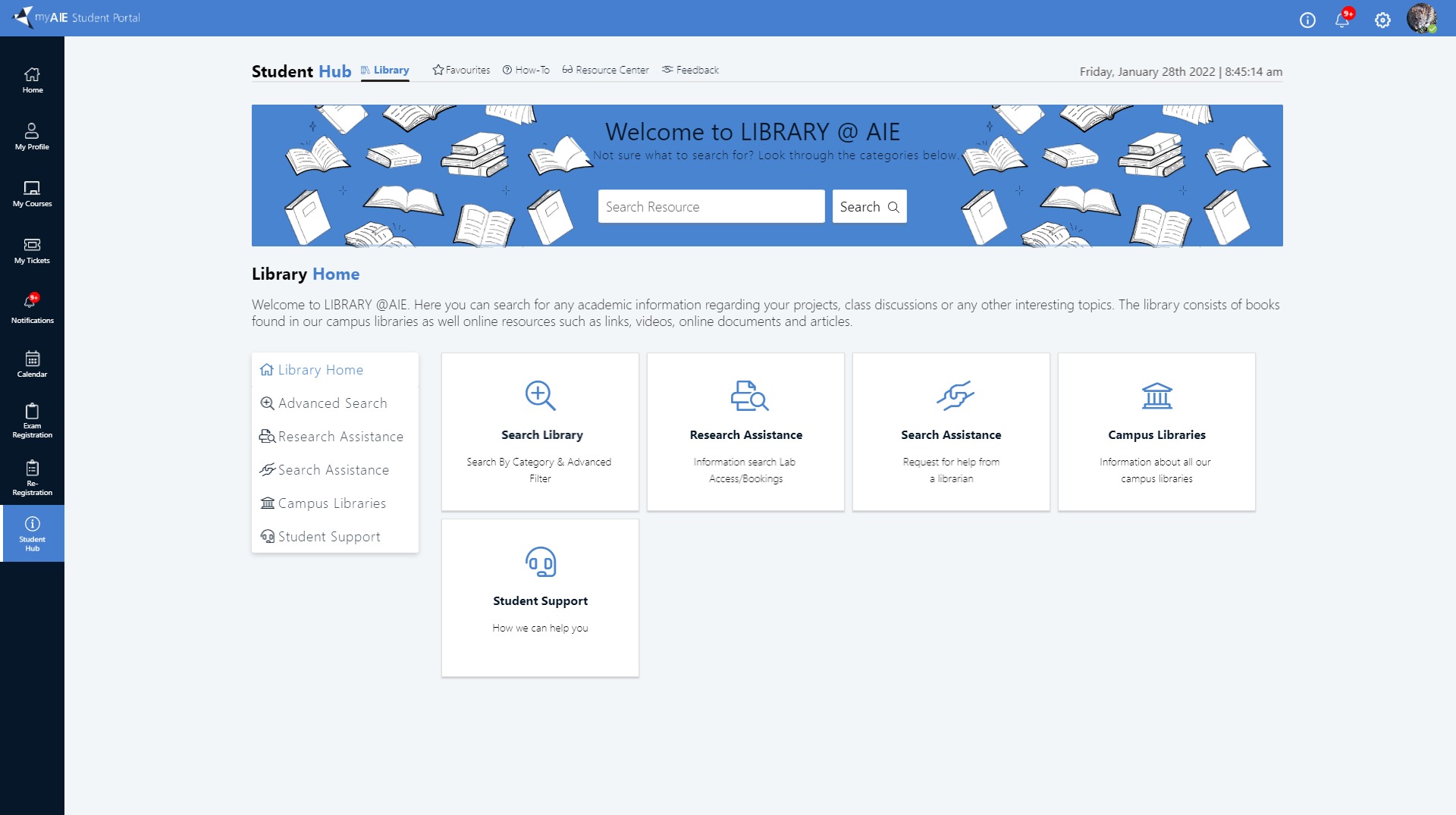Open Re-Registration in the sidebar
Viewport: 1456px width, 815px height.
tap(32, 478)
